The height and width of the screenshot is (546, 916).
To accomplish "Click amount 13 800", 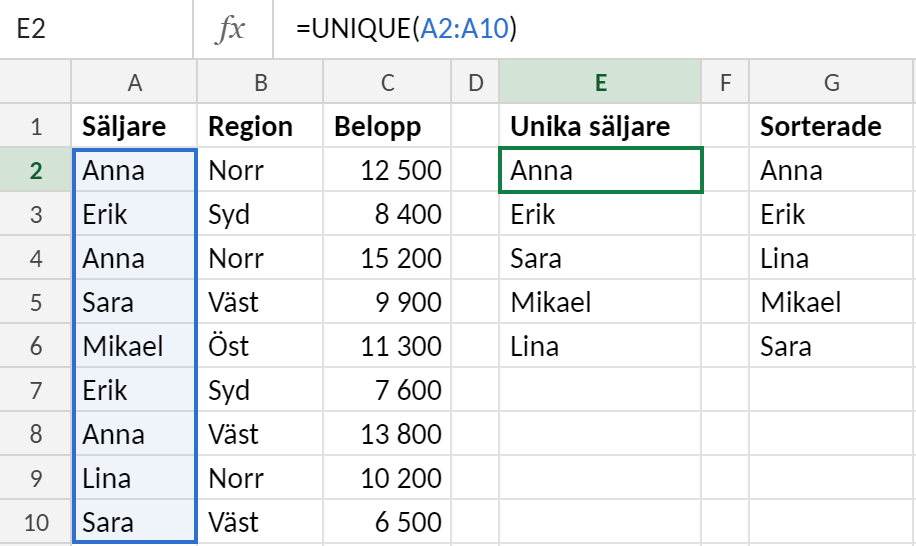I will tap(387, 434).
